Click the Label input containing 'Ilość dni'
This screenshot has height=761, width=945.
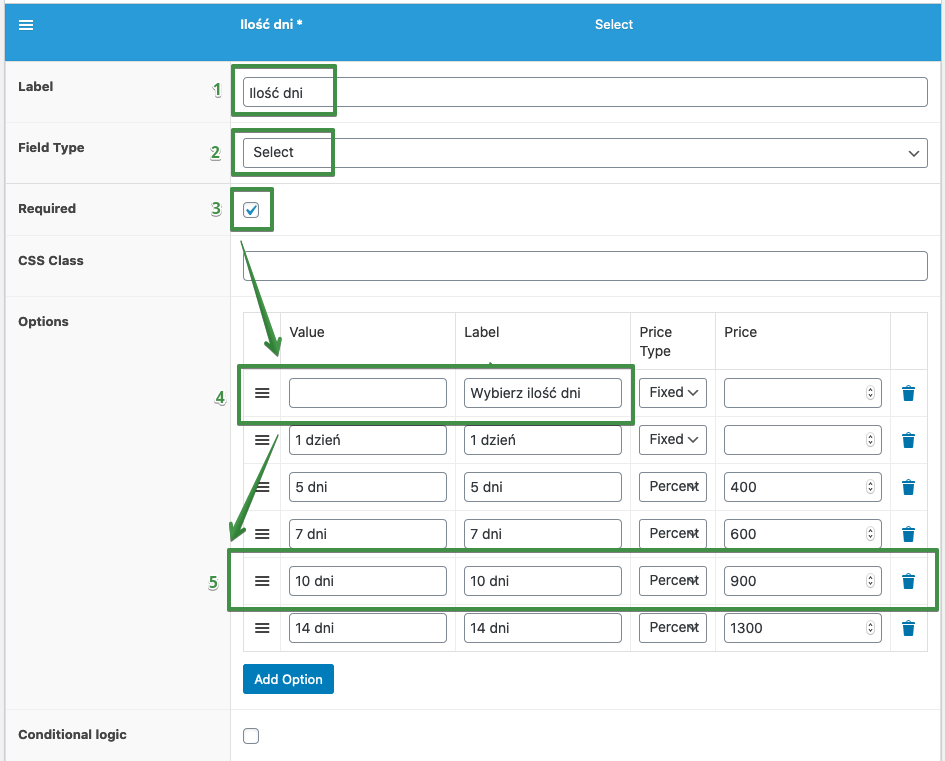pyautogui.click(x=585, y=92)
